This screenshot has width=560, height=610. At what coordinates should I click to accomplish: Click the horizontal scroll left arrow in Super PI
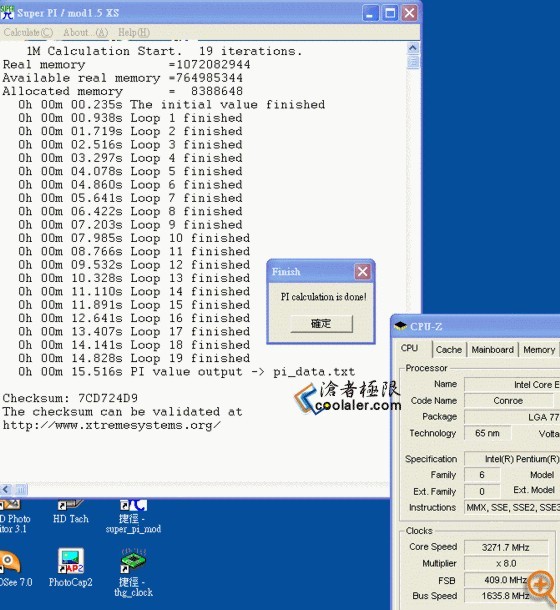pyautogui.click(x=6, y=489)
